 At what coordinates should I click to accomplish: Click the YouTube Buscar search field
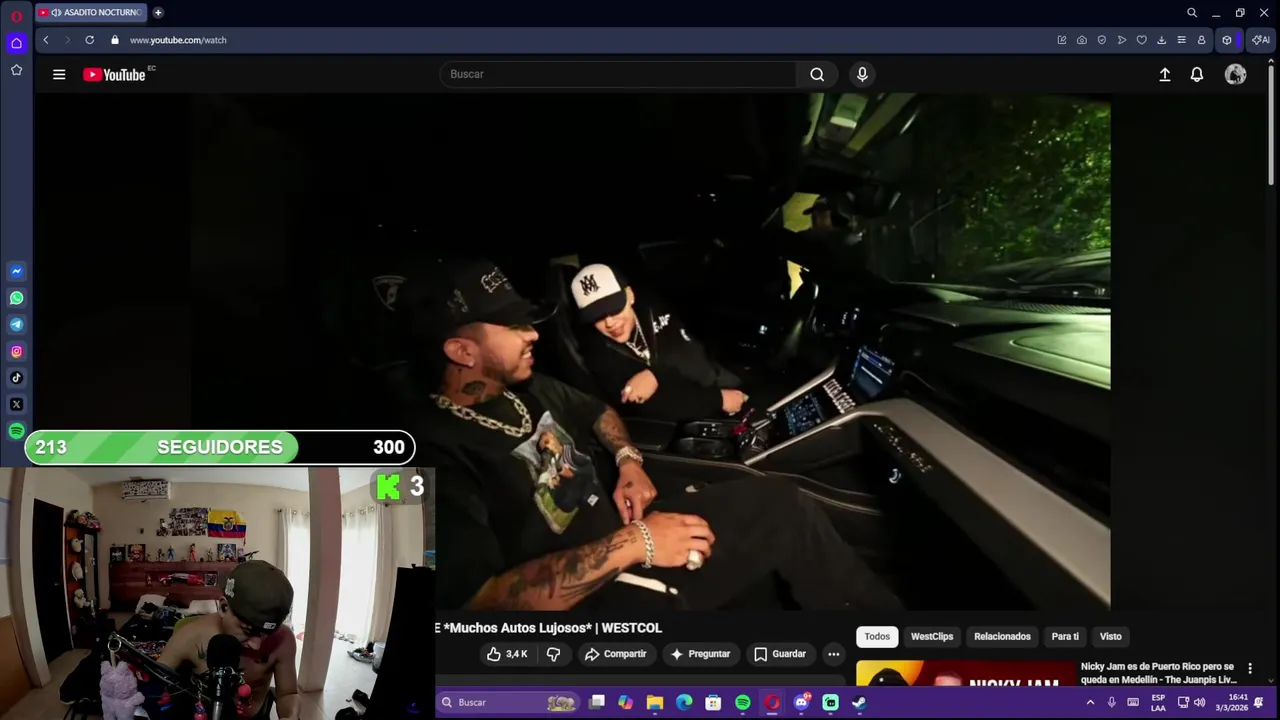pyautogui.click(x=618, y=74)
